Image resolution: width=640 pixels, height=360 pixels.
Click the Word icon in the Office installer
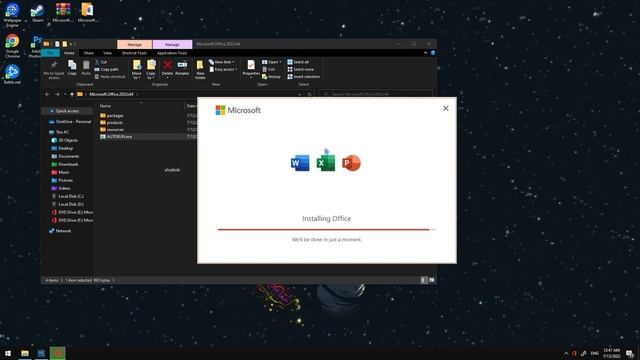(x=300, y=163)
